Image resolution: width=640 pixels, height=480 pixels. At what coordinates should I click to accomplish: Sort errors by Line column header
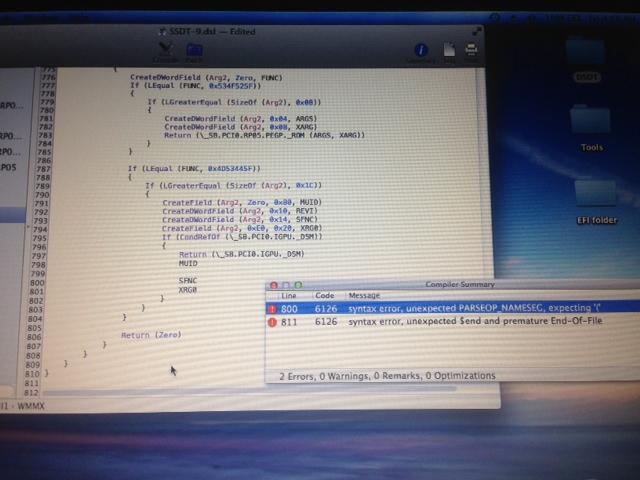[289, 297]
